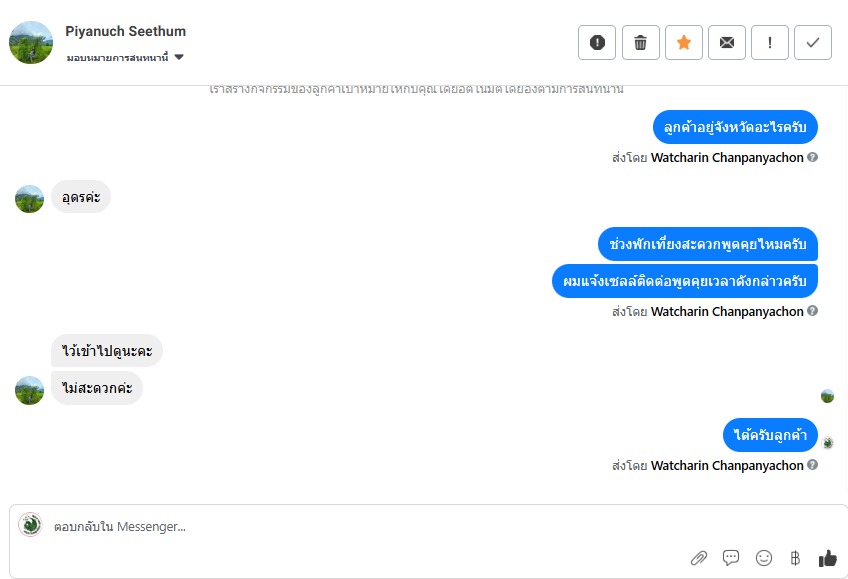Flag conversation with the exclamation mark button
Viewport: 848px width, 579px height.
[x=770, y=42]
